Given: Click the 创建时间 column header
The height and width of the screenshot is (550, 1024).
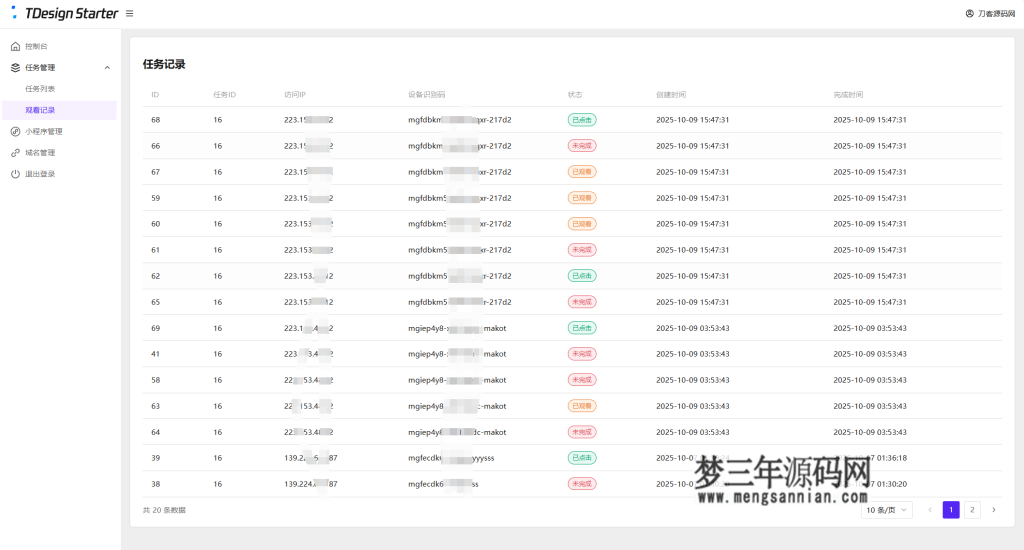Looking at the screenshot, I should pos(671,95).
